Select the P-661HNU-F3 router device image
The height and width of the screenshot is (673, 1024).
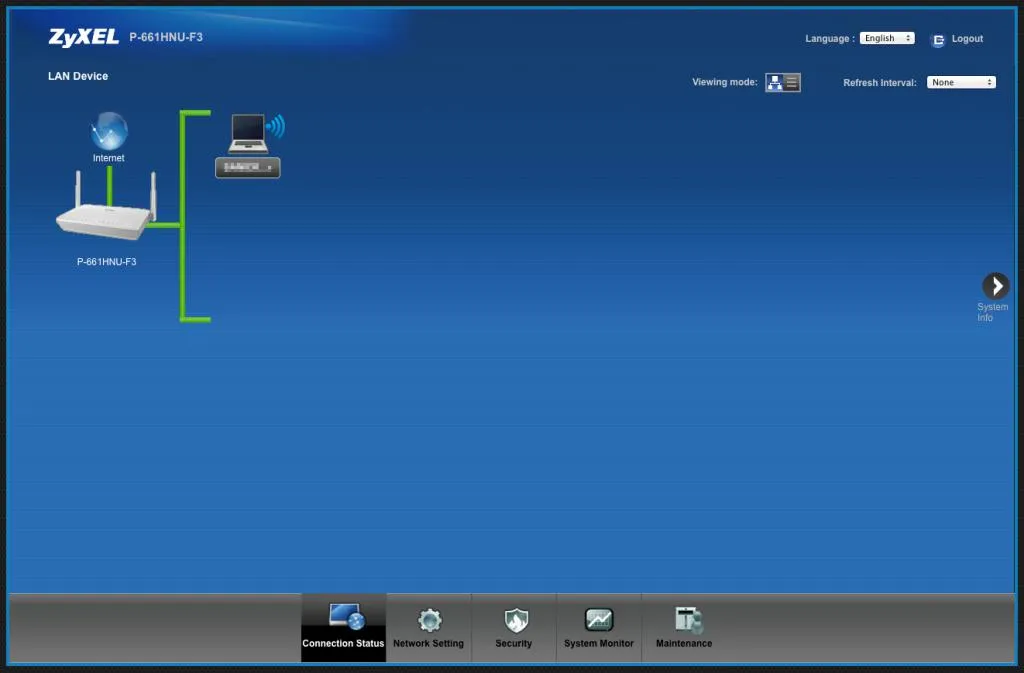[106, 208]
